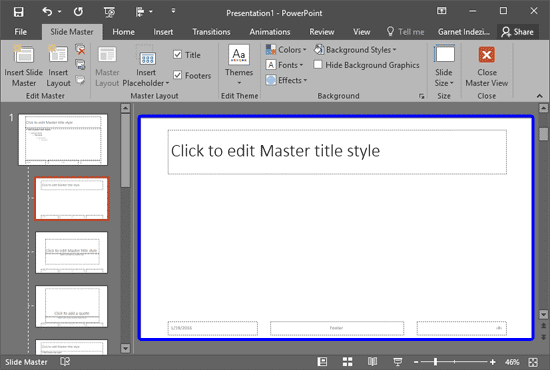
Task: Repeat the last action
Action: point(78,12)
